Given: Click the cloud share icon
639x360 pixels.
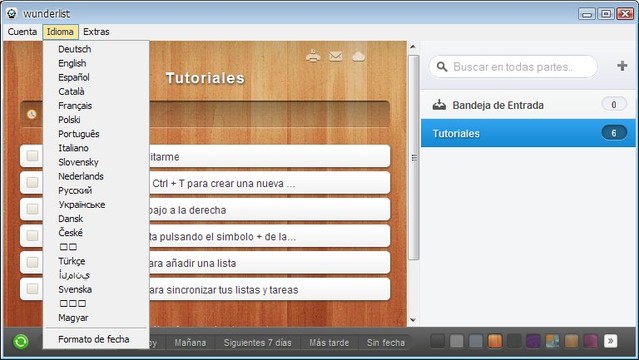Looking at the screenshot, I should point(358,56).
